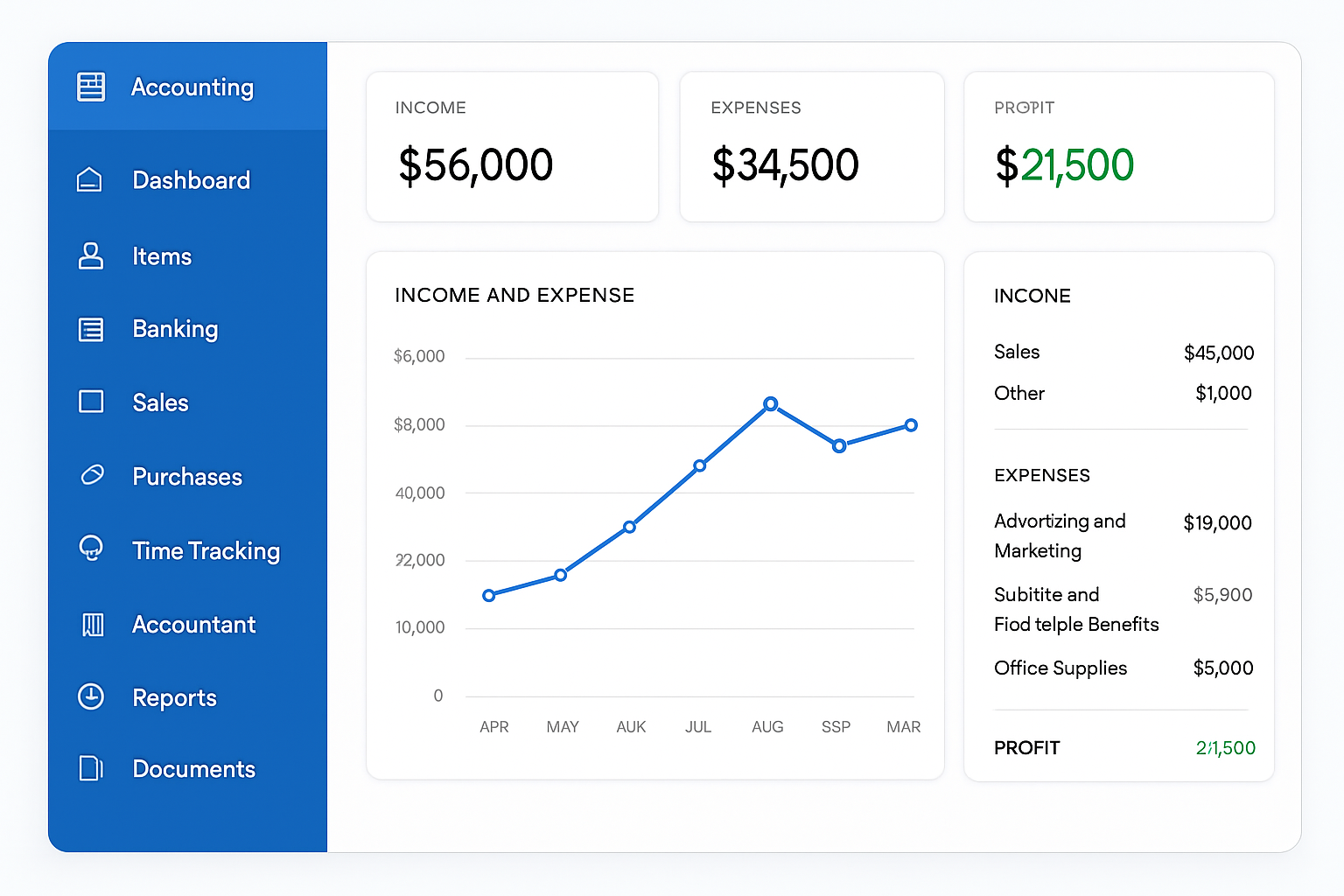Click the 10,000 y-axis label
The width and height of the screenshot is (1344, 896).
tap(420, 627)
